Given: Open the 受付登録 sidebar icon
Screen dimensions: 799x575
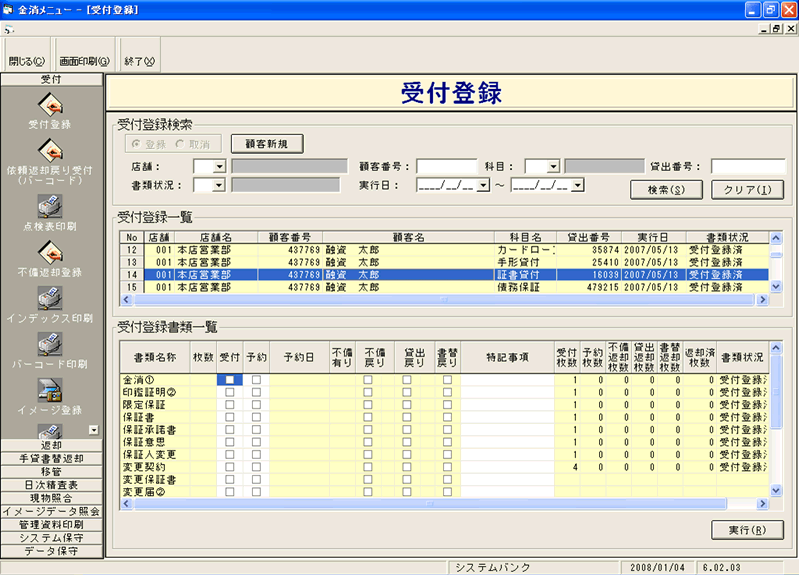Looking at the screenshot, I should [x=50, y=103].
